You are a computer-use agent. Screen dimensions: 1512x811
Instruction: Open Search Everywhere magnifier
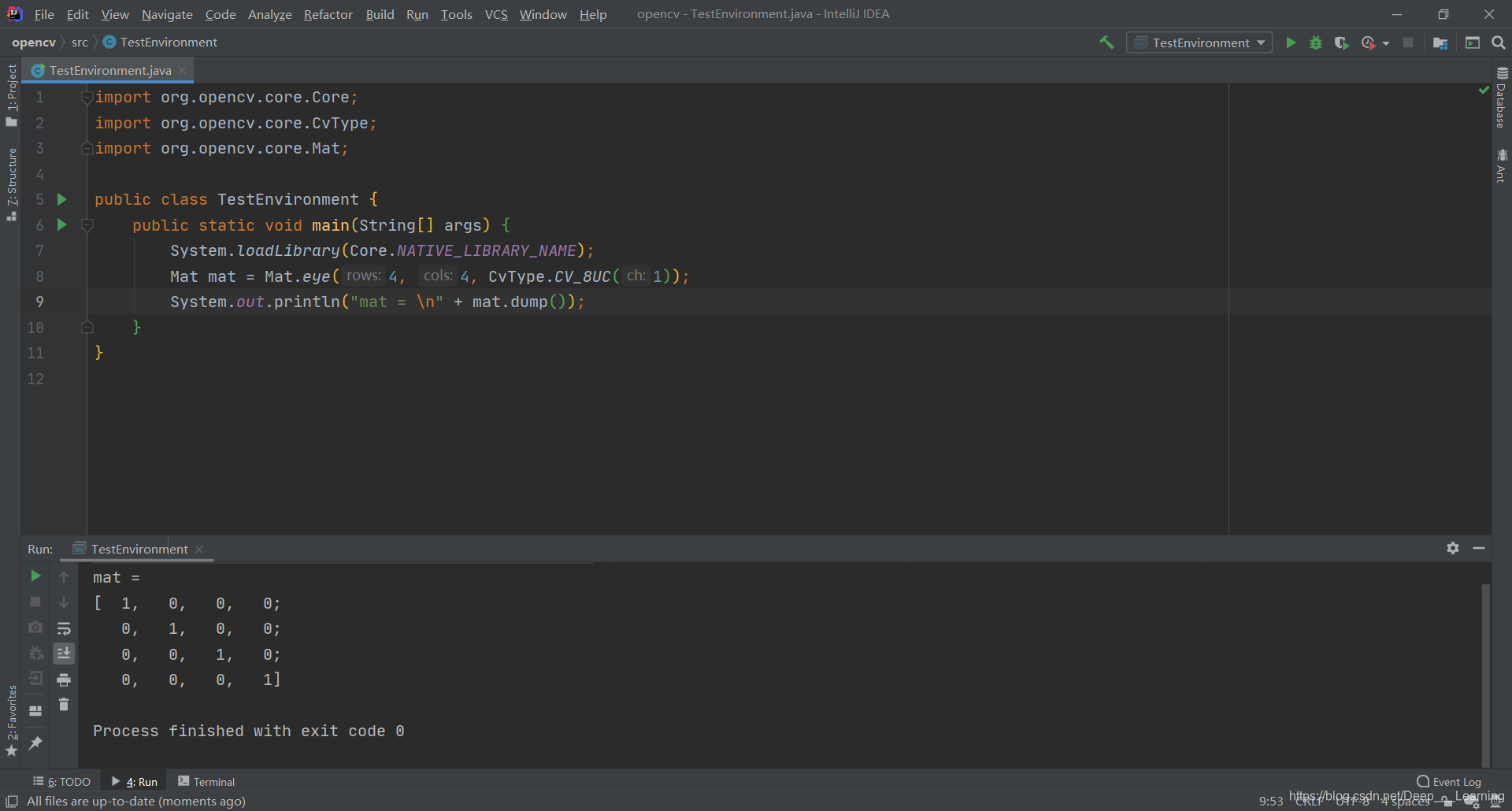pyautogui.click(x=1499, y=43)
